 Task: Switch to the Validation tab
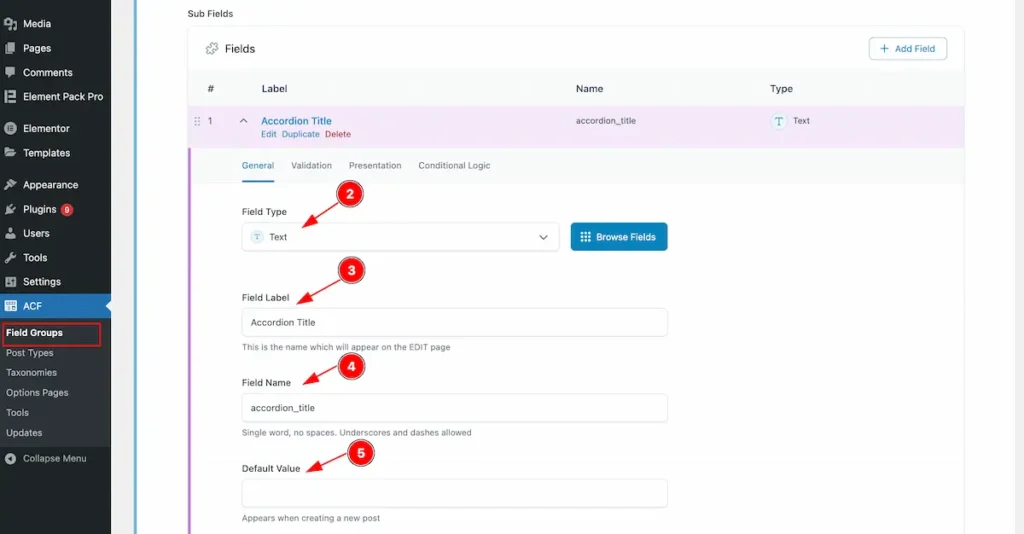pyautogui.click(x=311, y=165)
